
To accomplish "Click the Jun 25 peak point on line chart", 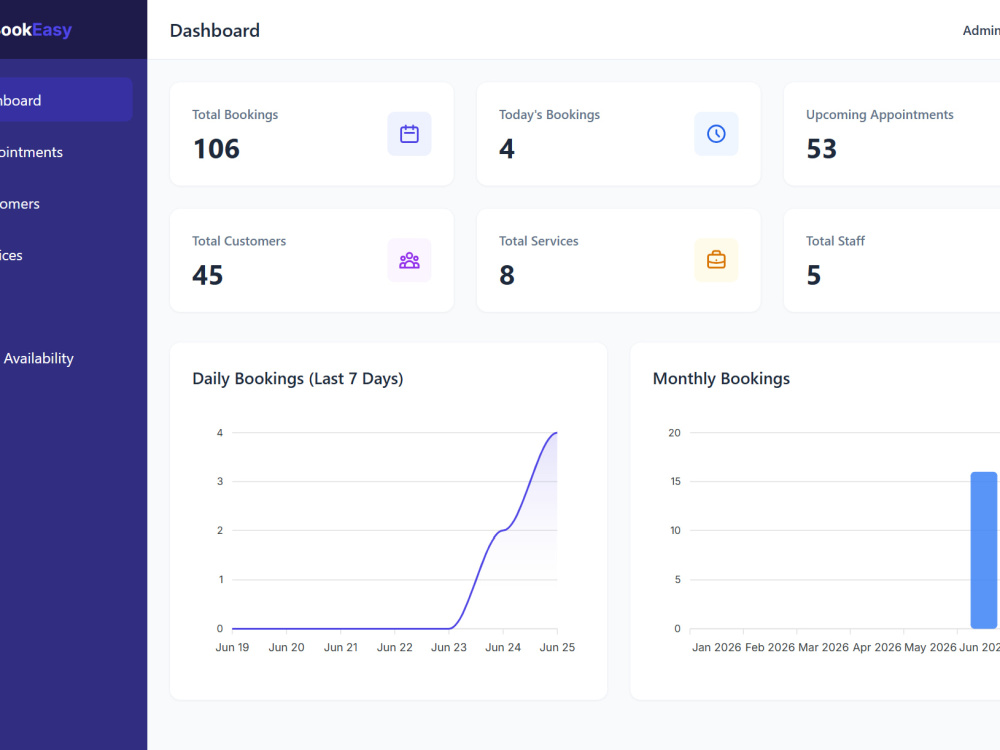I will pos(557,433).
